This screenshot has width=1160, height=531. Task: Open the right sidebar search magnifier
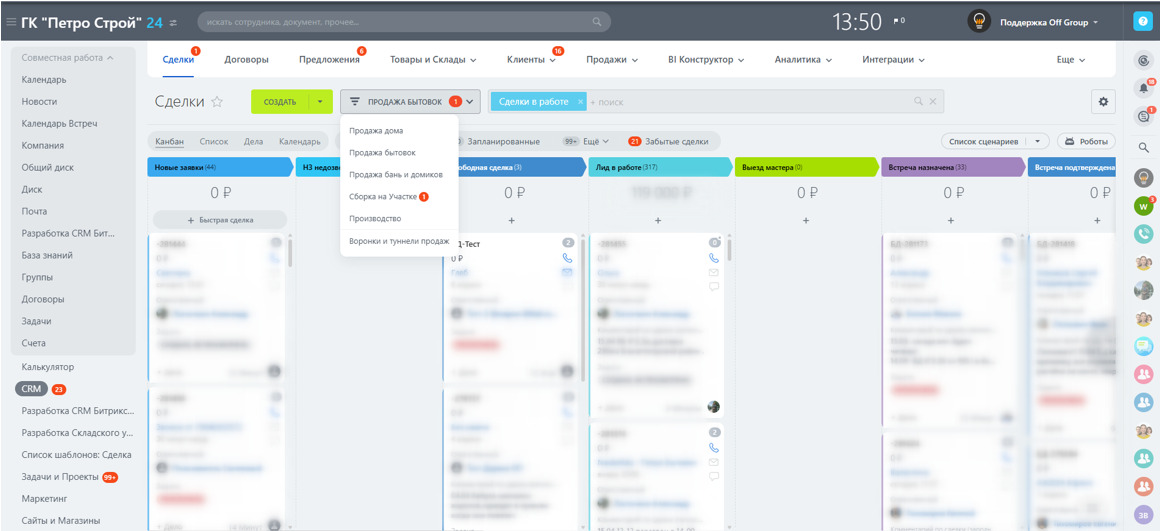coord(1144,148)
